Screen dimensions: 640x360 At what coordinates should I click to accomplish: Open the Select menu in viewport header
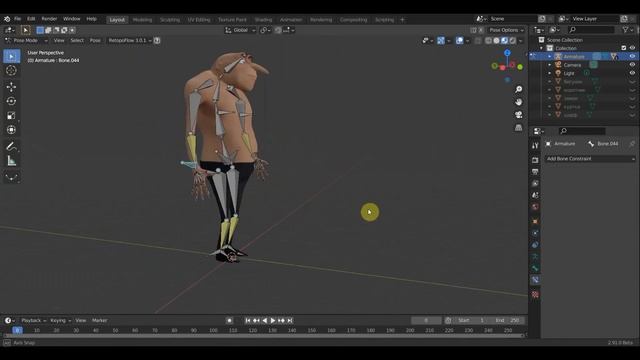coord(77,40)
